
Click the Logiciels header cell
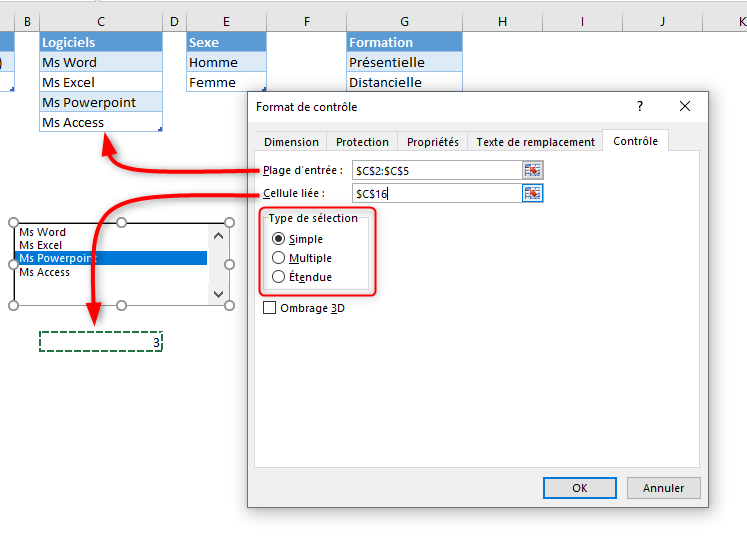(x=101, y=42)
